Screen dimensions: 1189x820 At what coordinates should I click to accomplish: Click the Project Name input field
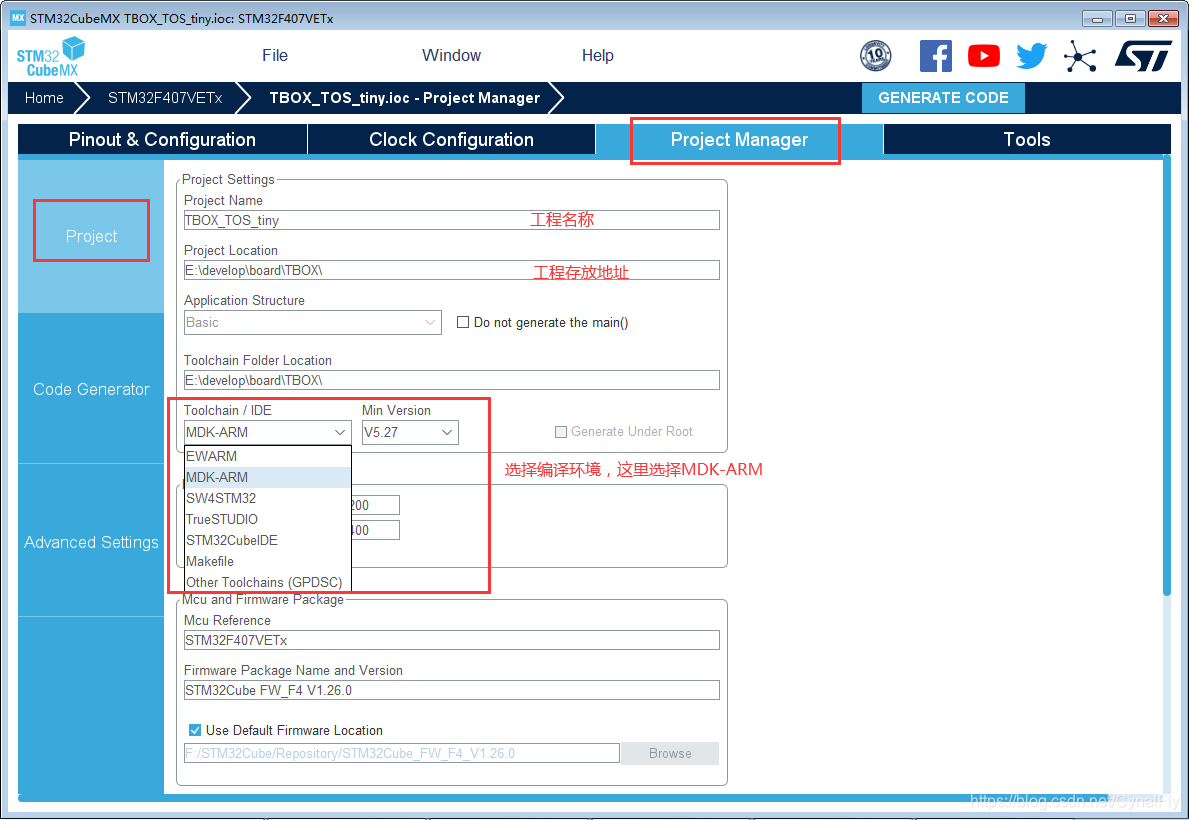[x=451, y=220]
